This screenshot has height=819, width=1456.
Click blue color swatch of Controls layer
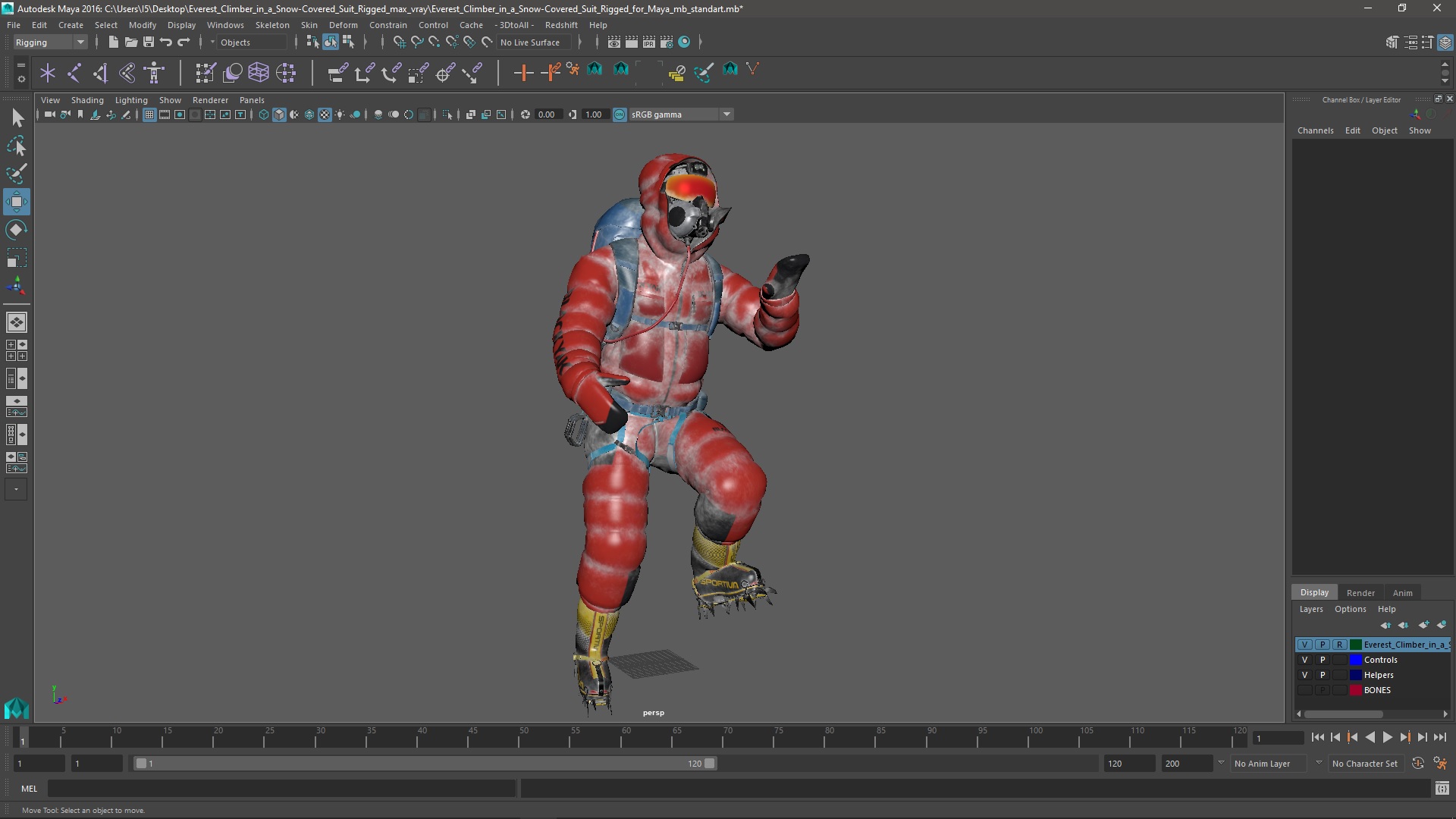pyautogui.click(x=1356, y=660)
